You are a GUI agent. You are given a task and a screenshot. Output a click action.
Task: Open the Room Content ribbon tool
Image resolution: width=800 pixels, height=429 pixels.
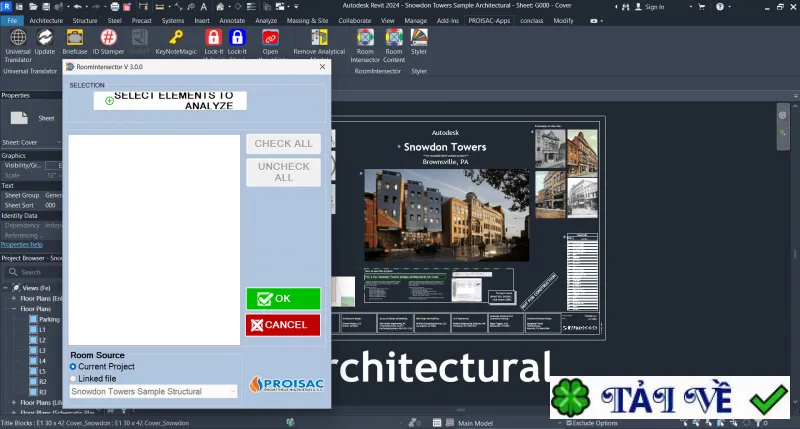click(394, 45)
